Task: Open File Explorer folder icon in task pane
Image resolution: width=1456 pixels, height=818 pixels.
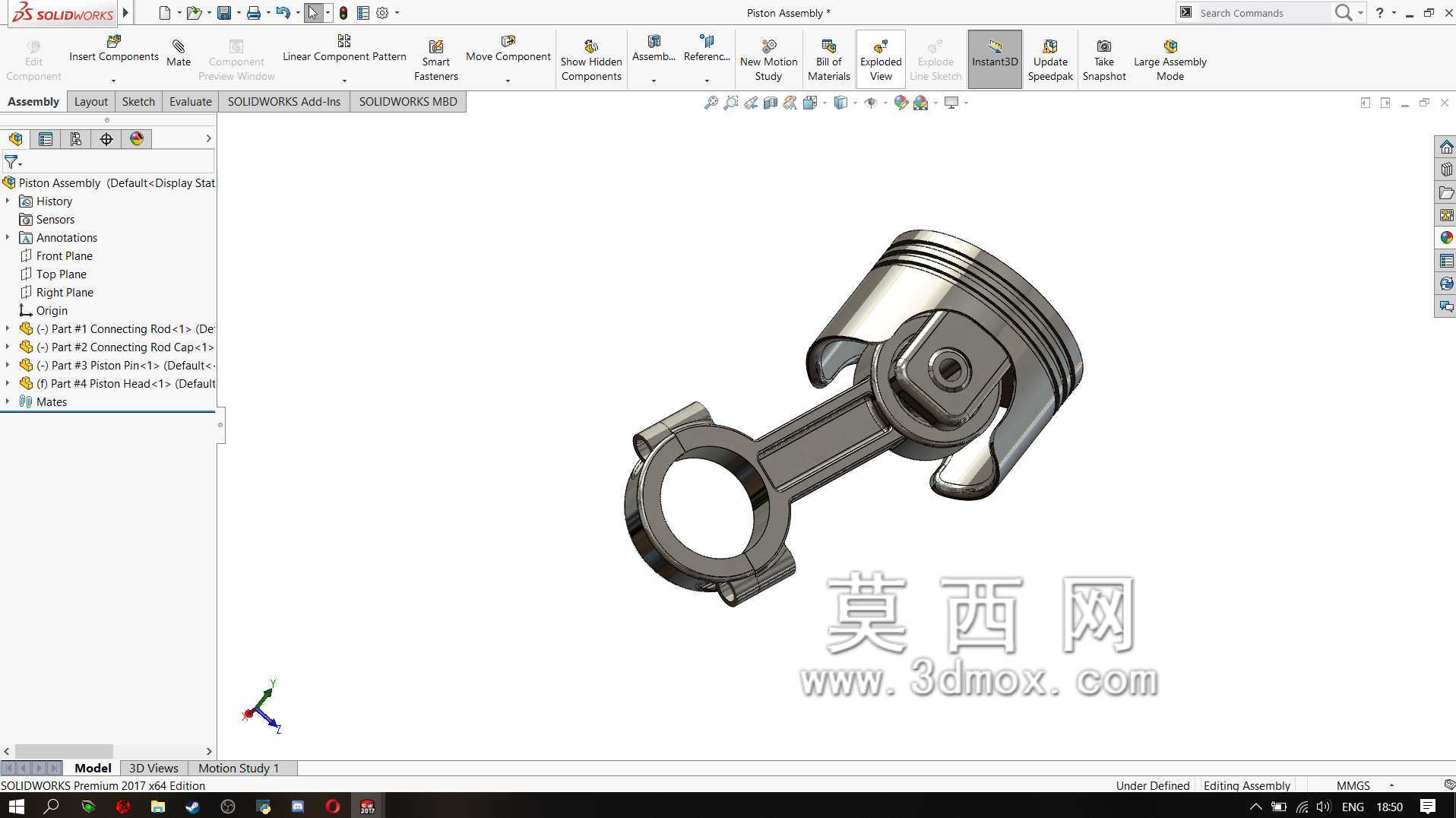Action: (1446, 192)
